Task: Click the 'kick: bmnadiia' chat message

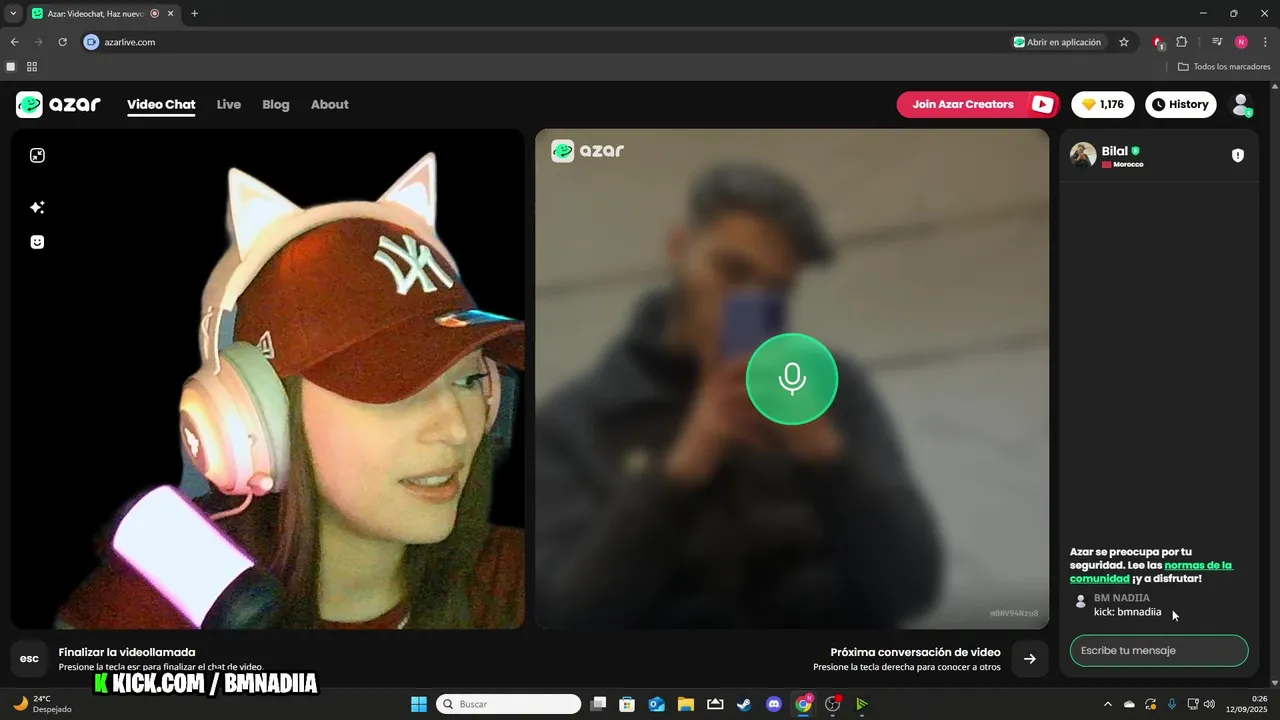Action: [1128, 611]
